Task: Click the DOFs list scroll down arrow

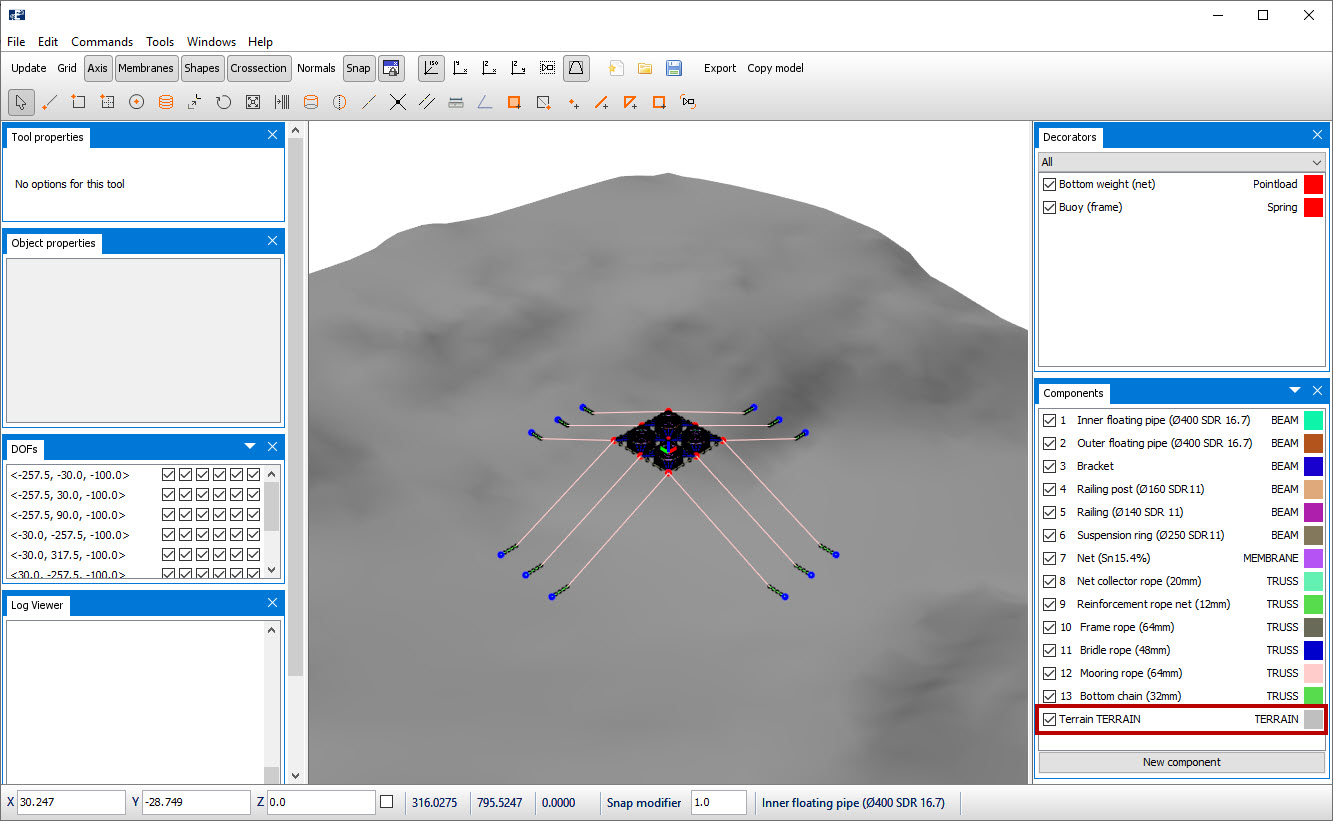Action: (270, 570)
